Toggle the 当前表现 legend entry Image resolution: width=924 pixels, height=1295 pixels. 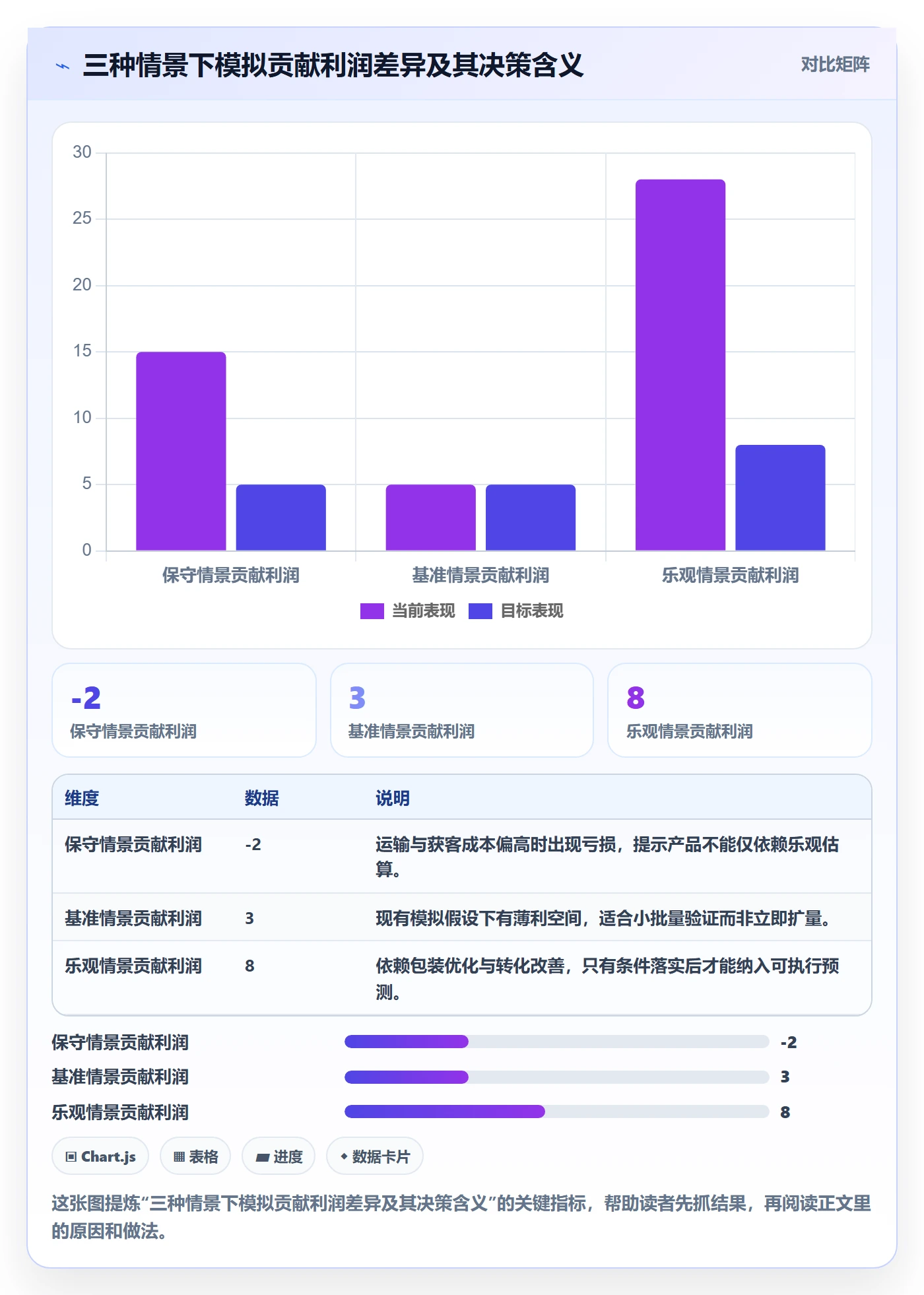point(408,611)
